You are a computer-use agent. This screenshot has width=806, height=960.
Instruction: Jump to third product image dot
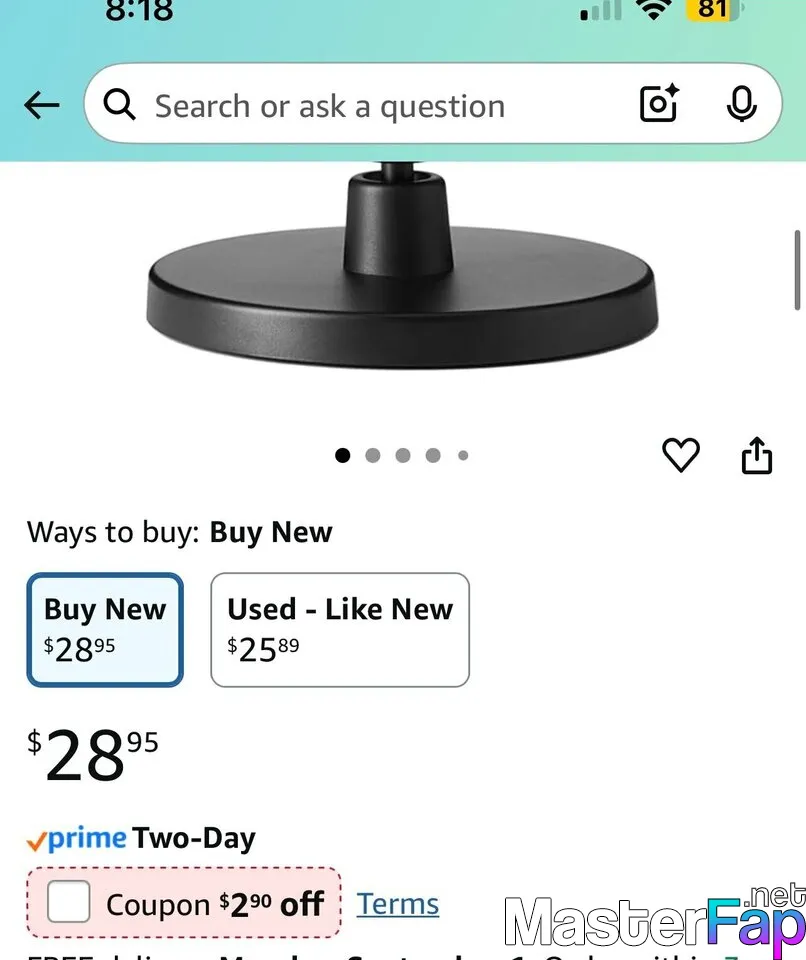pos(403,456)
